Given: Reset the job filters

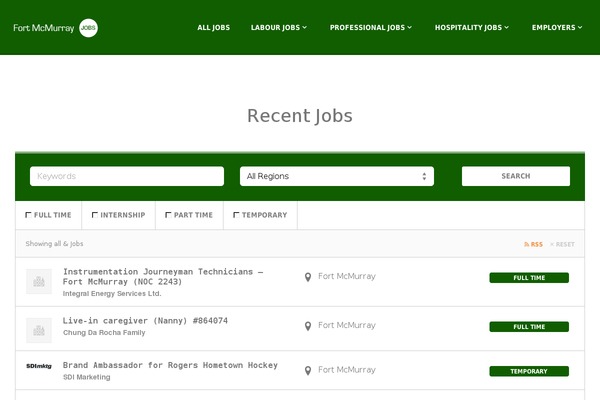Looking at the screenshot, I should click(x=562, y=244).
